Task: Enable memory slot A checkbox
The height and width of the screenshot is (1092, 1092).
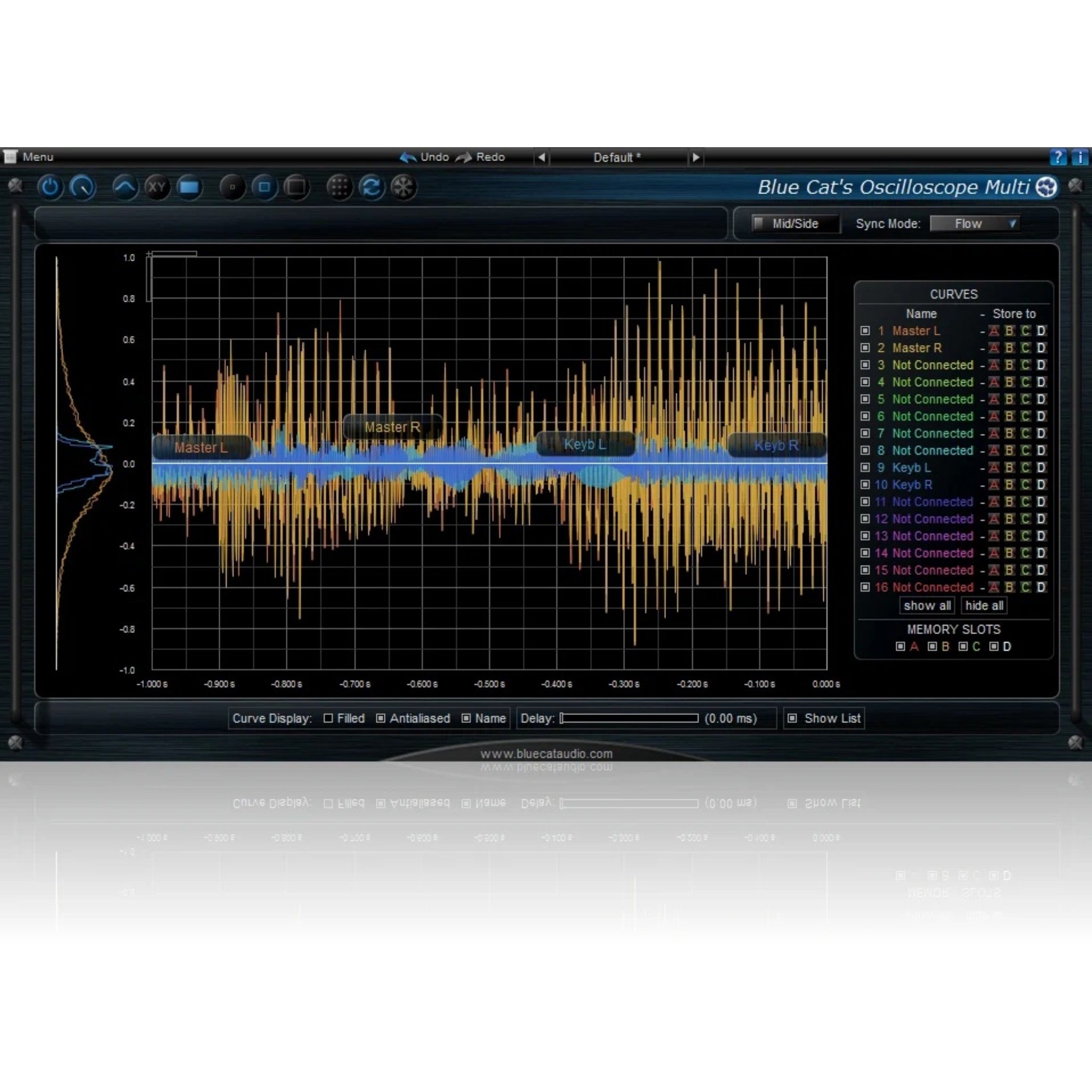Action: pyautogui.click(x=901, y=647)
